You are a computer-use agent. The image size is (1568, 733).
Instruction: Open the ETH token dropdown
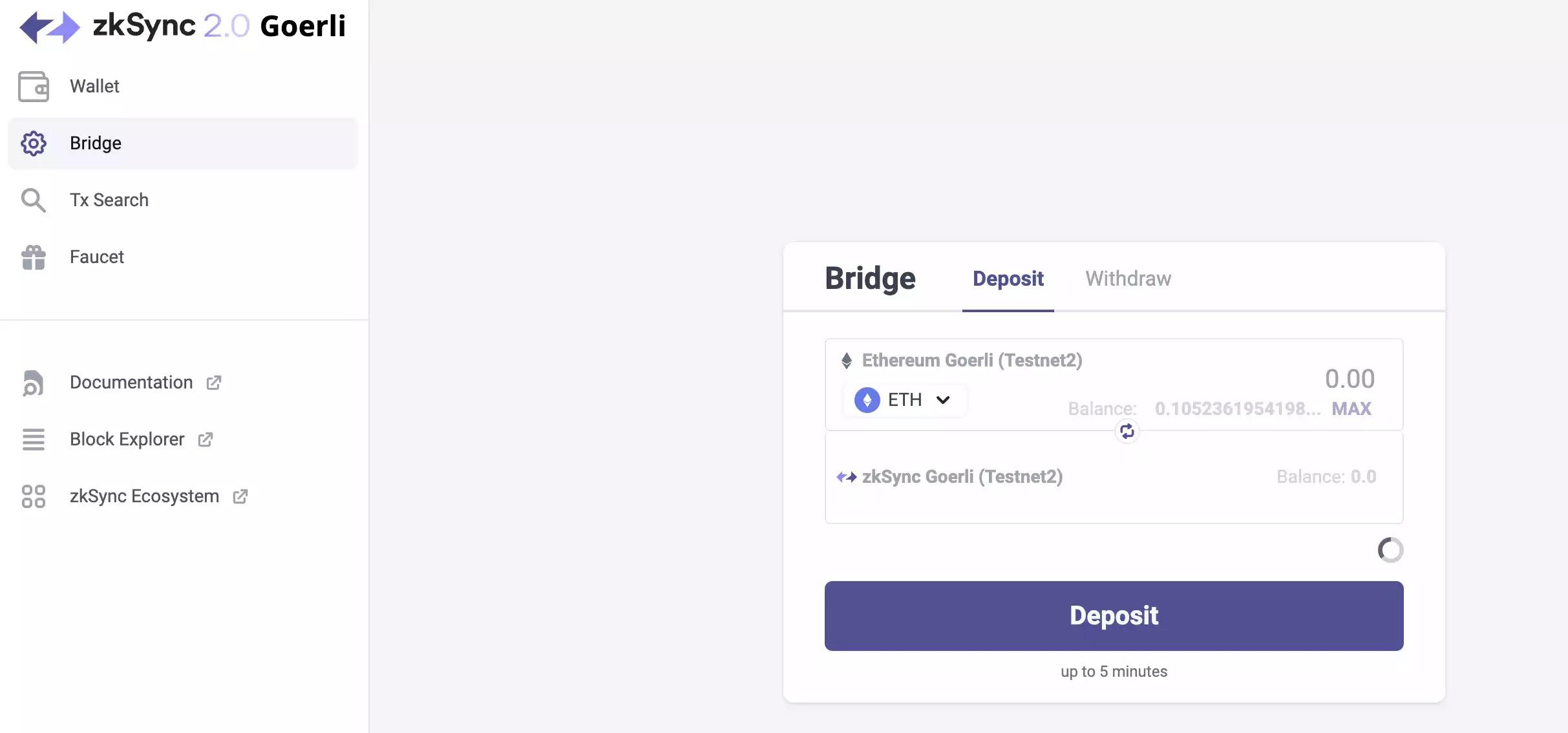coord(904,400)
